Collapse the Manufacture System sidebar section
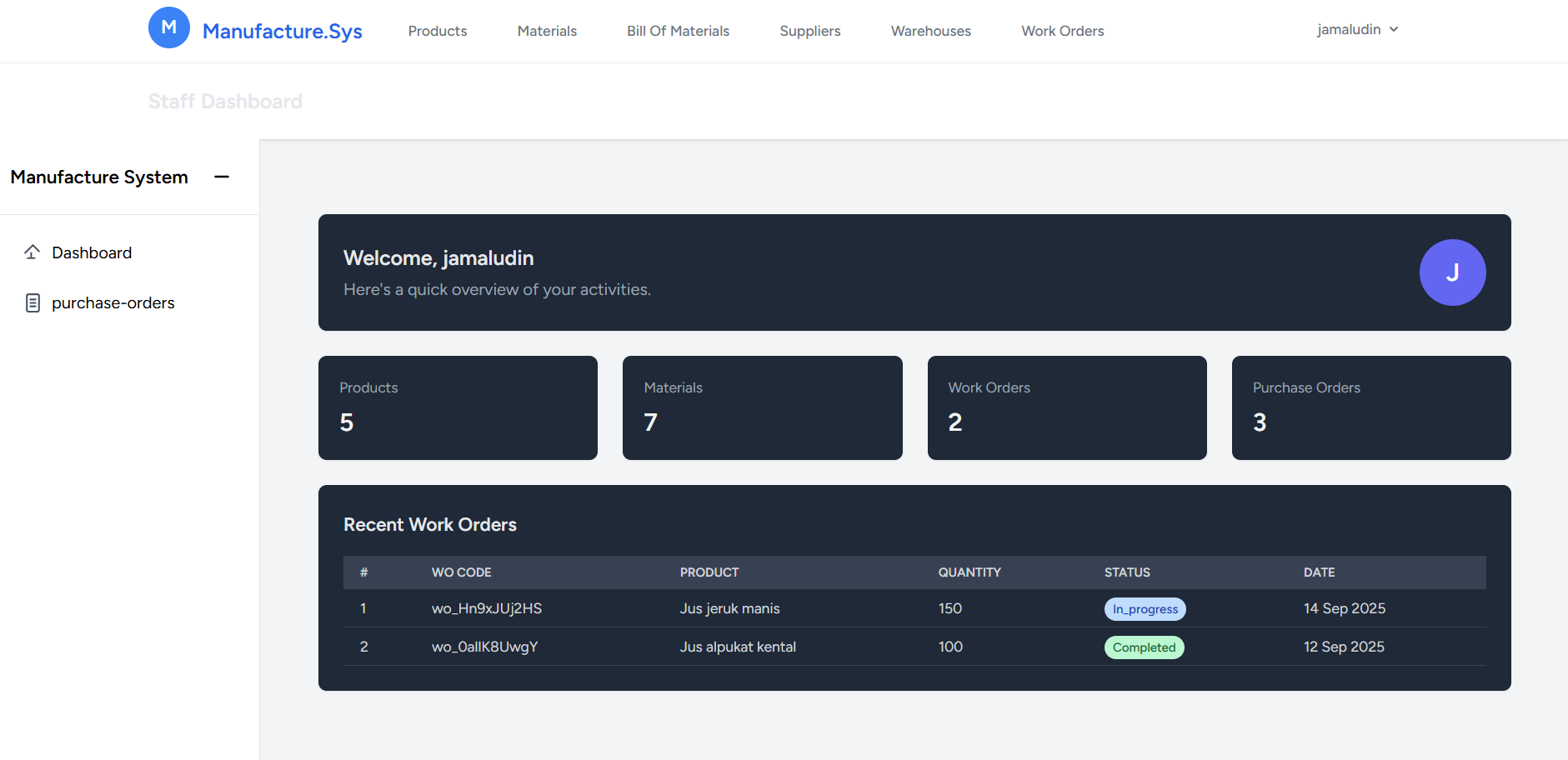 point(222,177)
